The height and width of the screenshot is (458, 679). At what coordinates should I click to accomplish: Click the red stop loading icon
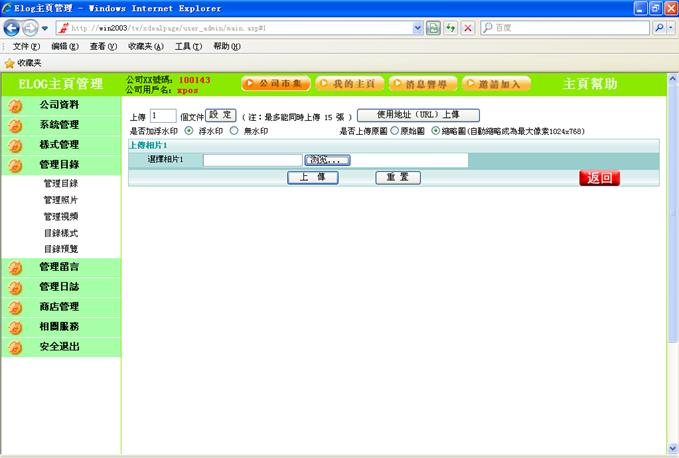pos(468,28)
